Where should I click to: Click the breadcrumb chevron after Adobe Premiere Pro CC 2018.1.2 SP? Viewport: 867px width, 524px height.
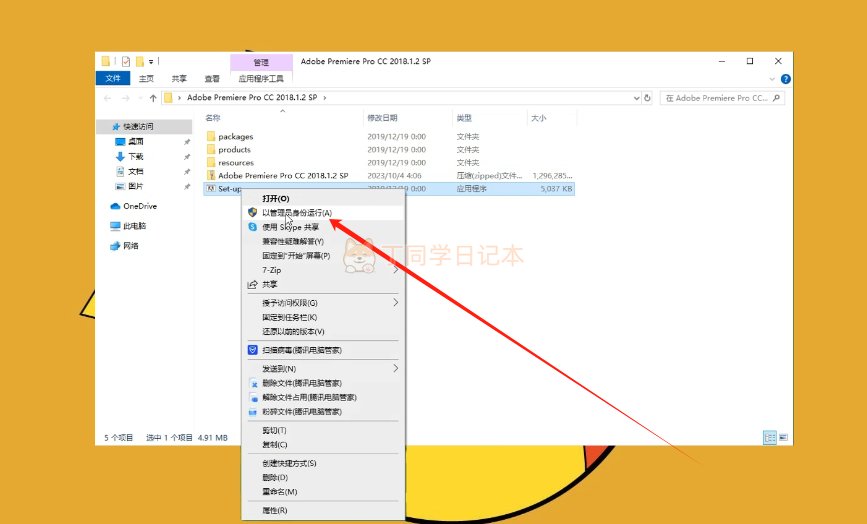pyautogui.click(x=325, y=98)
